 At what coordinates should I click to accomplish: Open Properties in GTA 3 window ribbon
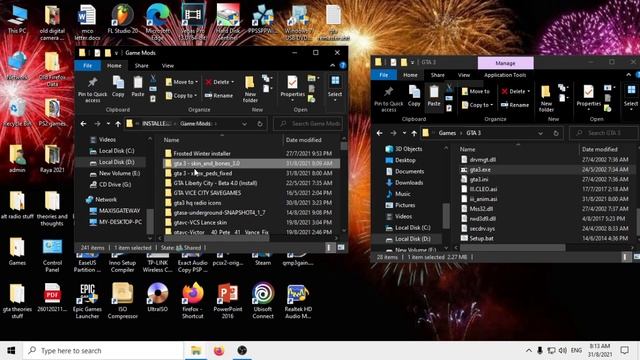pos(588,96)
